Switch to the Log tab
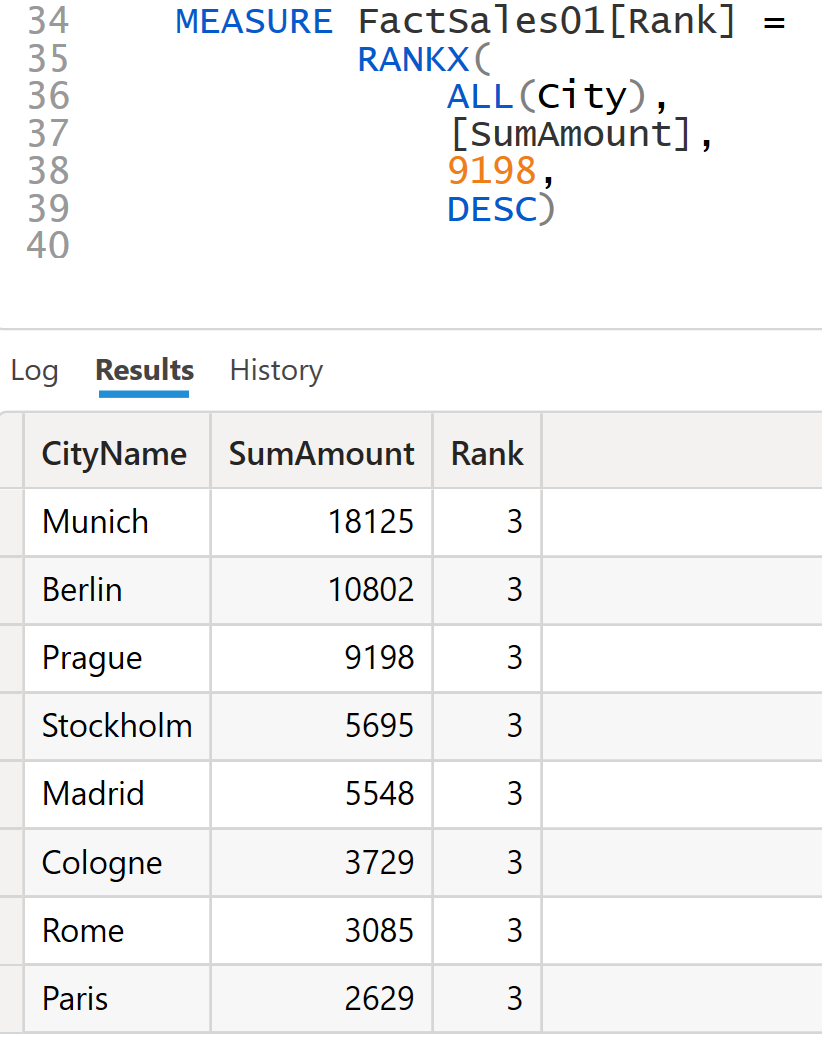 [x=34, y=371]
